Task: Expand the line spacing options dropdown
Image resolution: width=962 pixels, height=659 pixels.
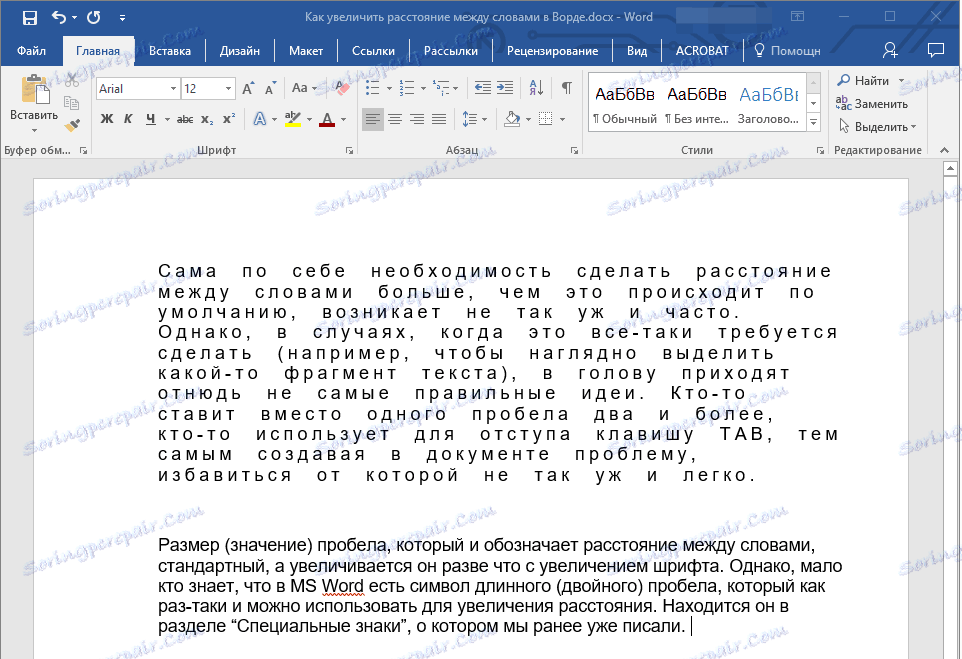Action: [x=476, y=120]
